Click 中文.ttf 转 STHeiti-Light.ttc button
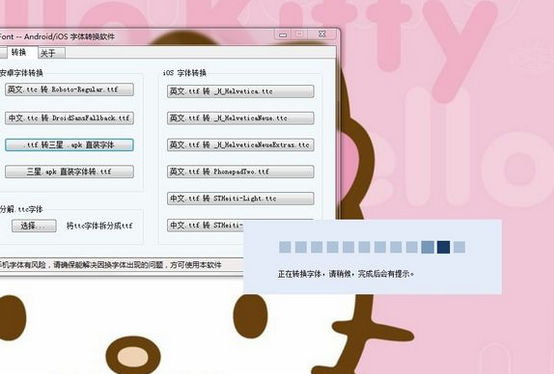This screenshot has height=374, width=554. coord(240,198)
